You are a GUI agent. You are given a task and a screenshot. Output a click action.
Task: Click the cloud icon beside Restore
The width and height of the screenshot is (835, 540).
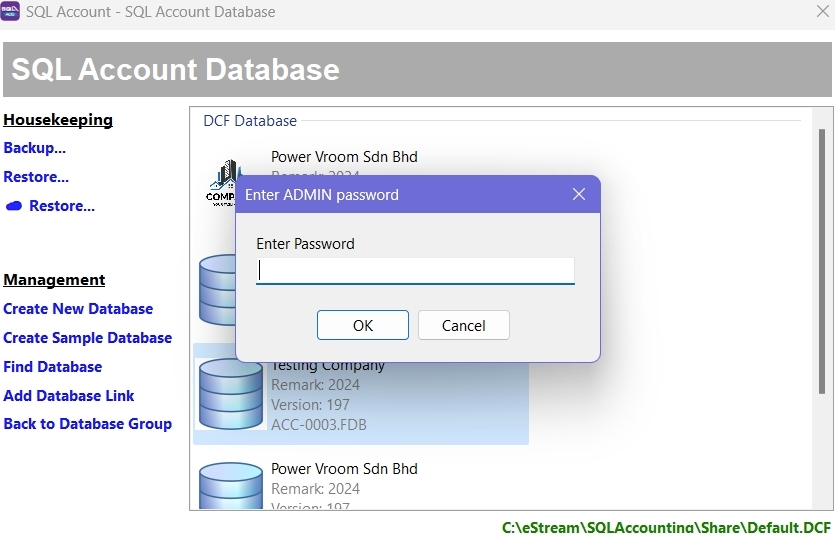coord(14,206)
